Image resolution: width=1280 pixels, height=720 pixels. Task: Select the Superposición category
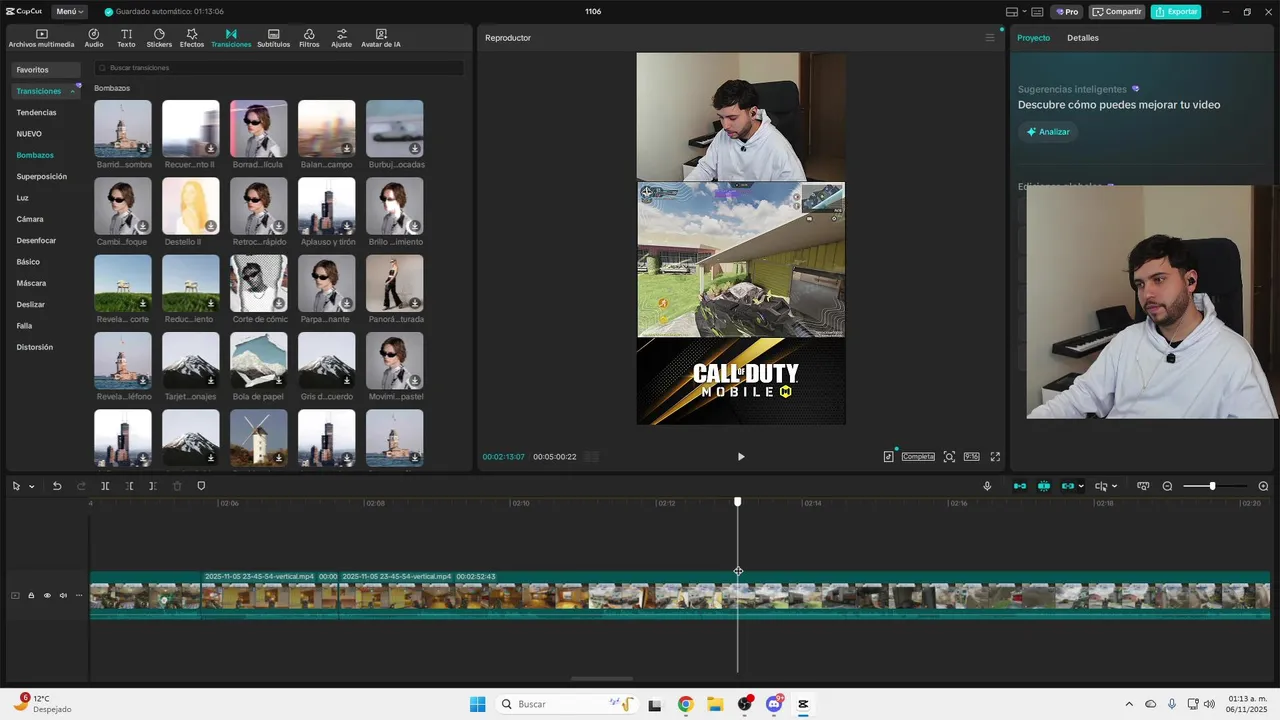(x=42, y=176)
